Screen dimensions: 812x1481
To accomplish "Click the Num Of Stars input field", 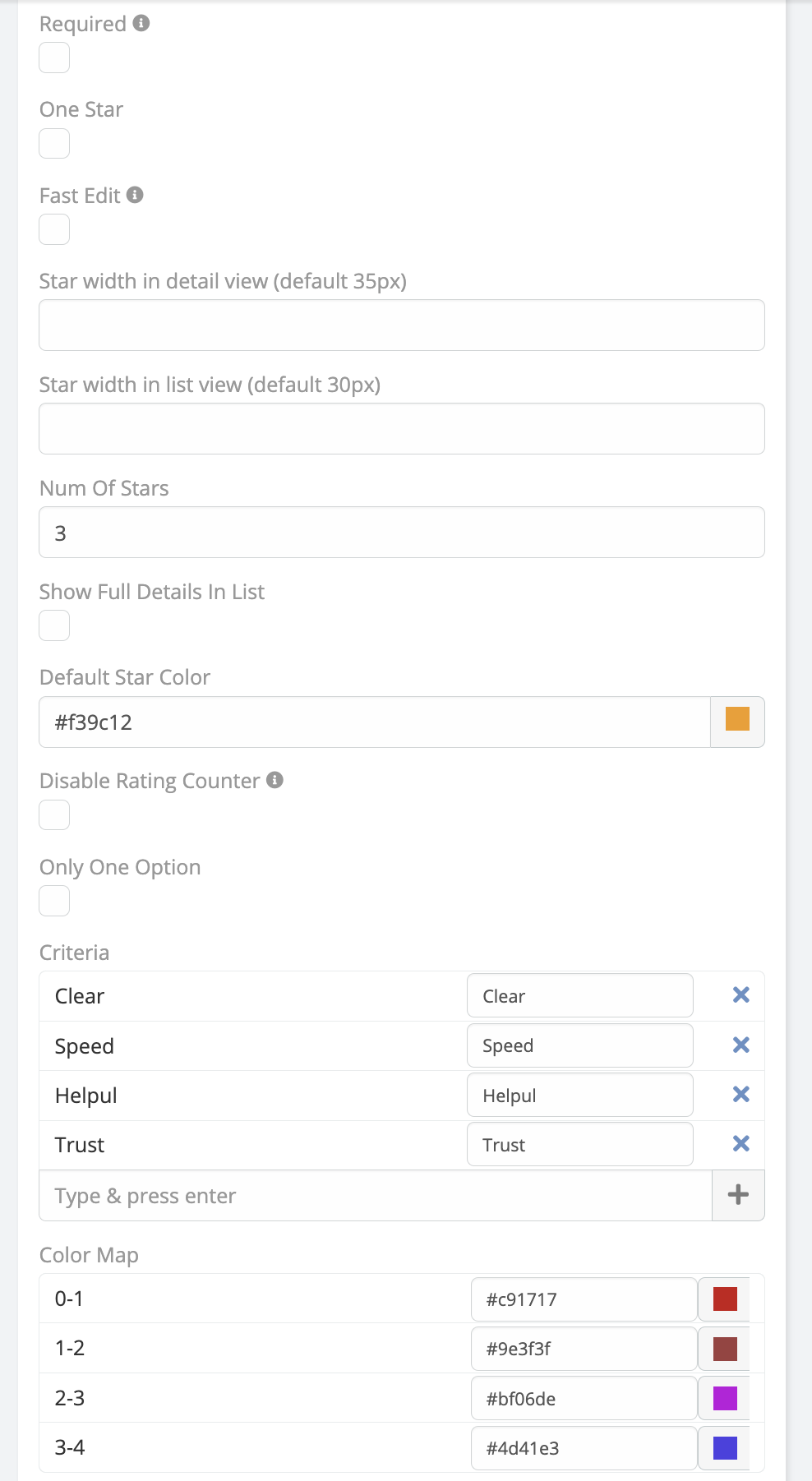I will pyautogui.click(x=401, y=533).
